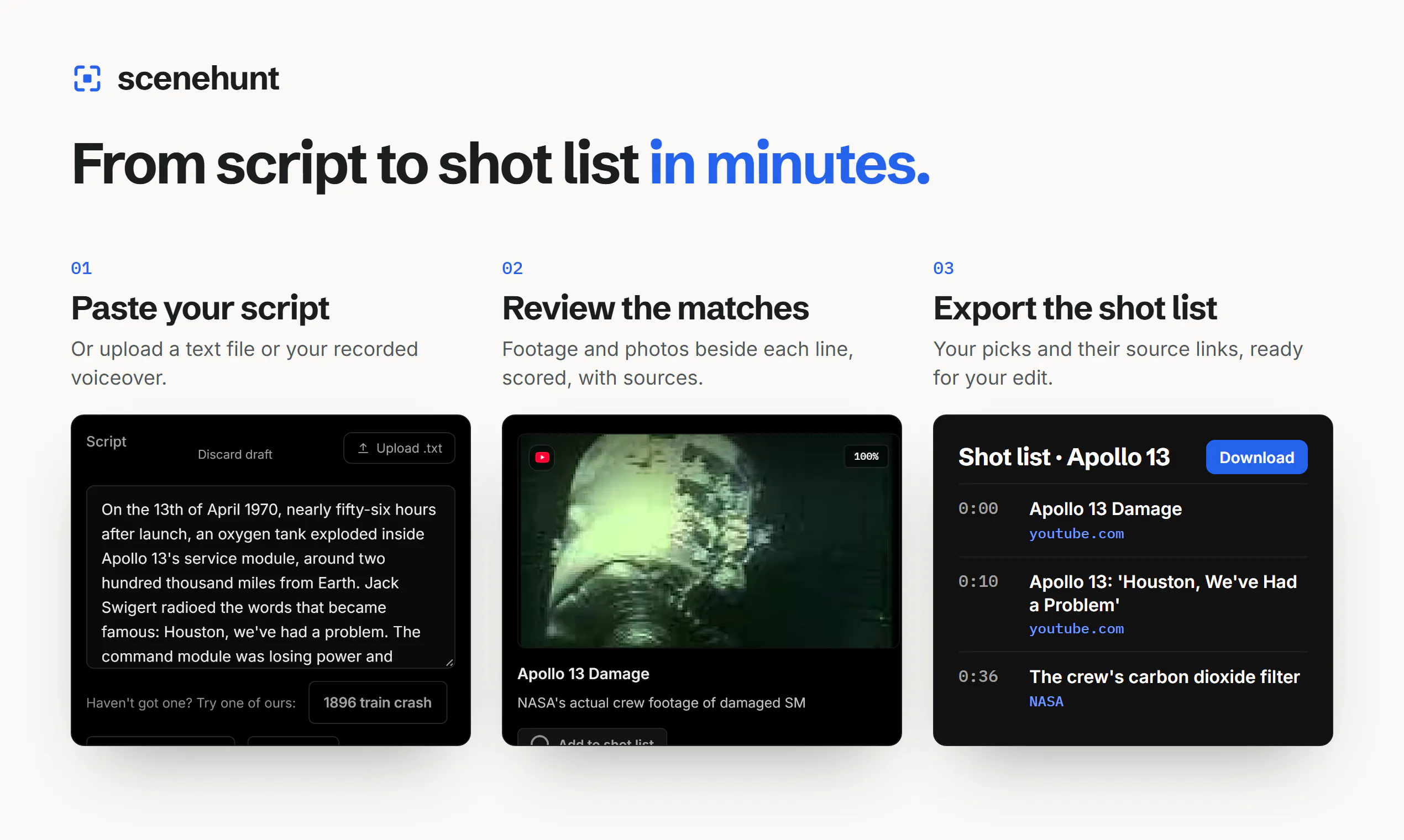Click the Haven't got one? Try one of ours text
Image resolution: width=1404 pixels, height=840 pixels.
(x=191, y=703)
